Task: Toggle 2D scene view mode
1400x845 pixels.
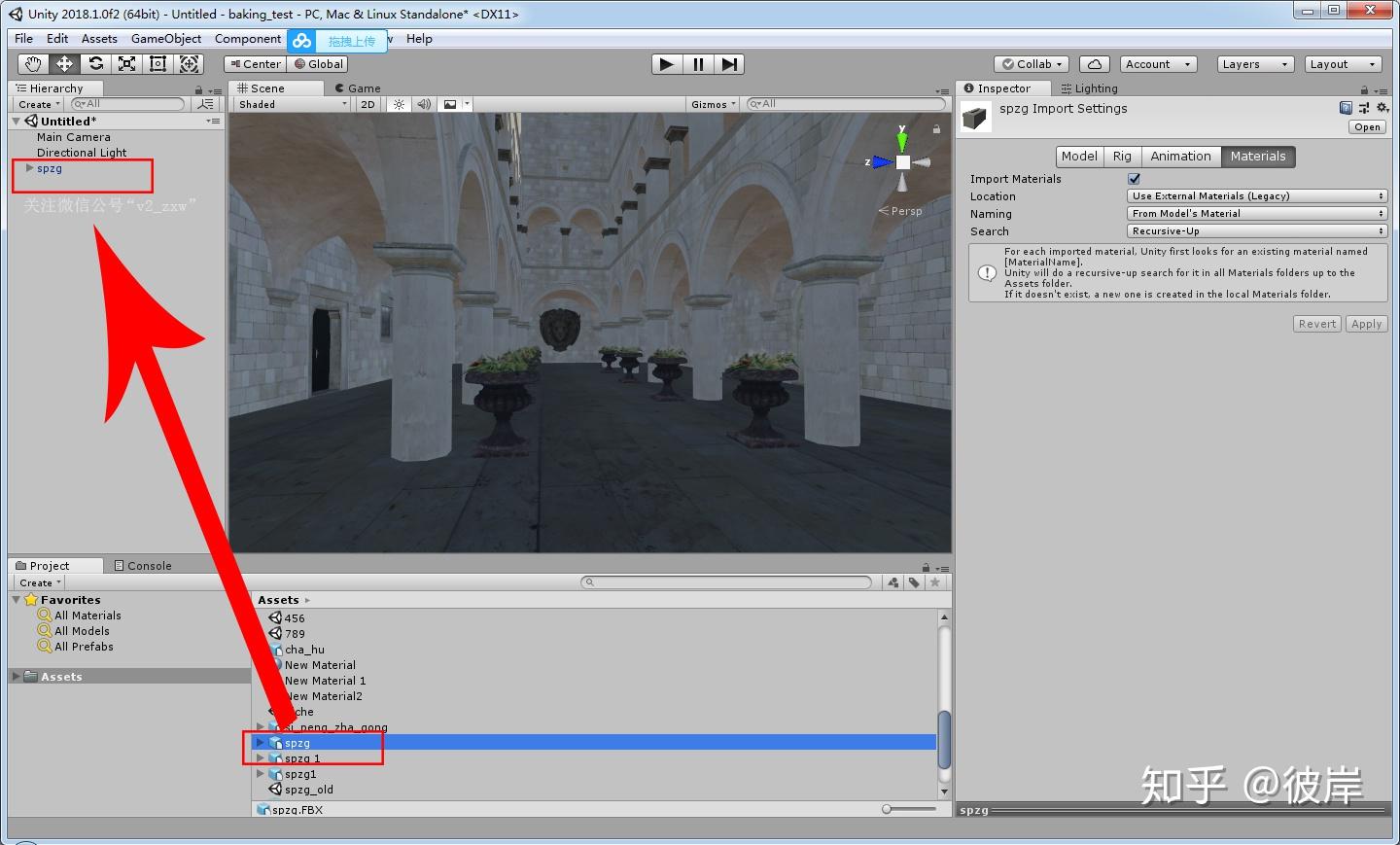Action: coord(367,104)
